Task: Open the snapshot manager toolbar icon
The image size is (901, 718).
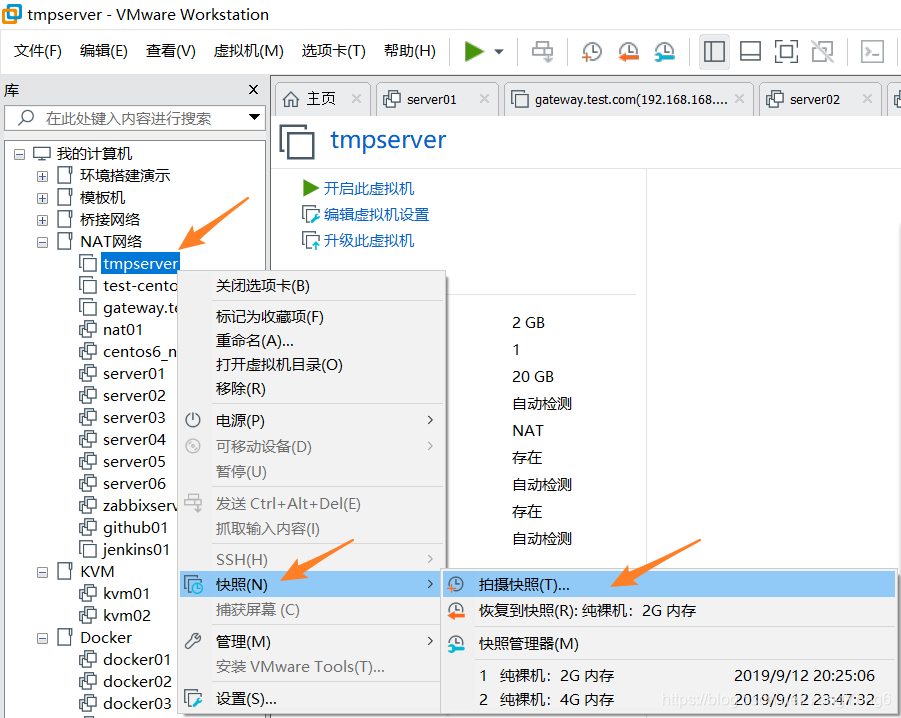Action: [664, 52]
